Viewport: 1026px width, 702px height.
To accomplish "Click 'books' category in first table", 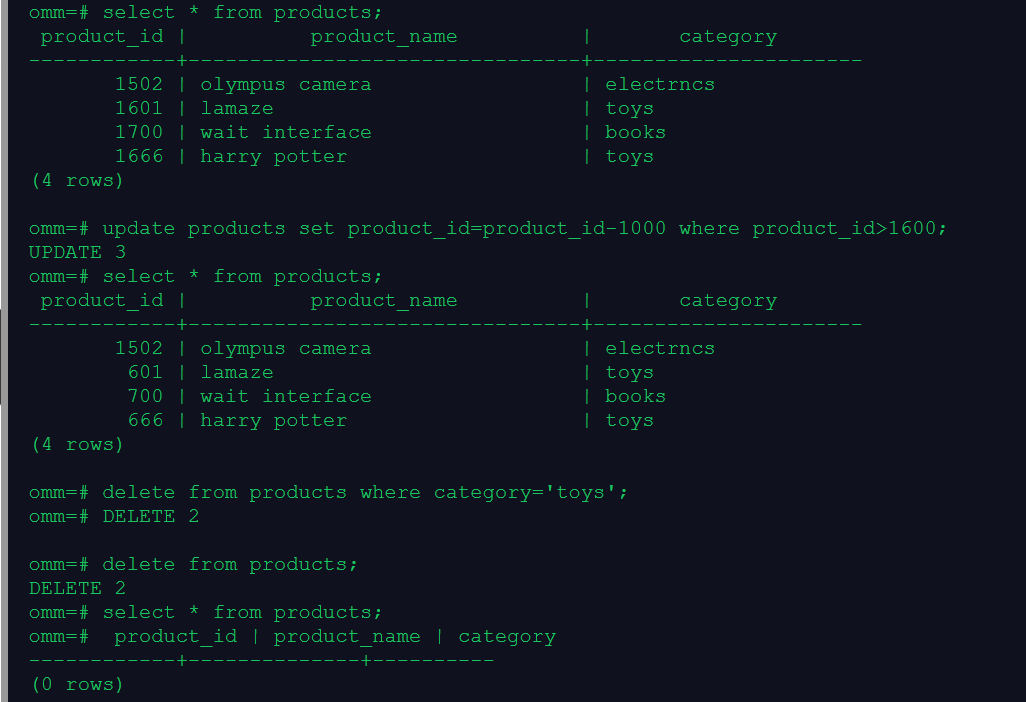I will click(635, 133).
